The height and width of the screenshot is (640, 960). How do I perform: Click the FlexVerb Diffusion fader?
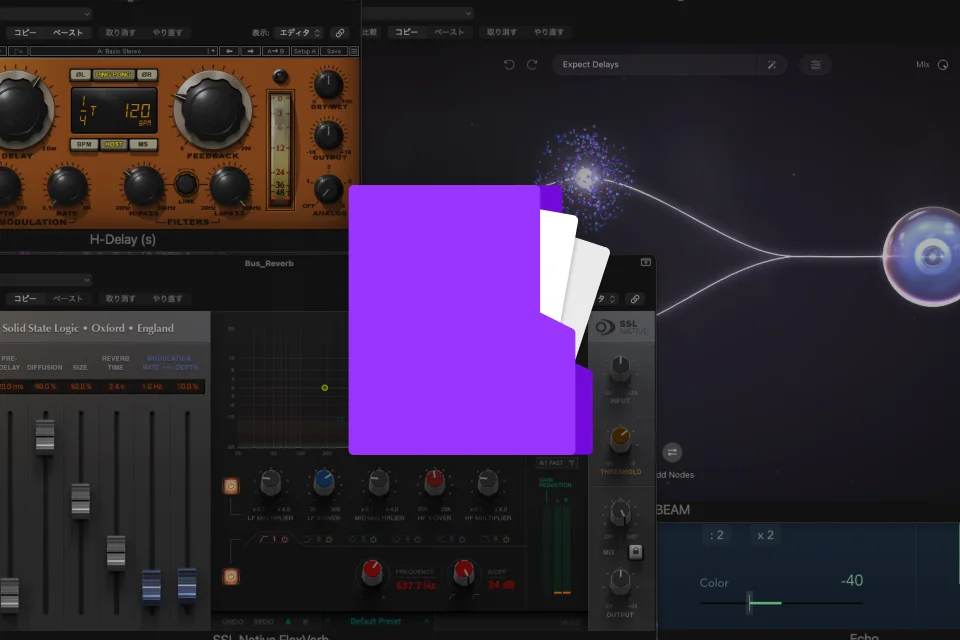pos(45,435)
